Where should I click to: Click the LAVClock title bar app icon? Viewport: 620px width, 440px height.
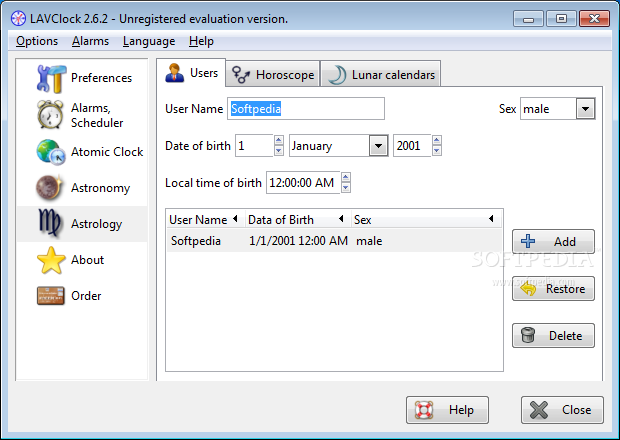pos(18,19)
